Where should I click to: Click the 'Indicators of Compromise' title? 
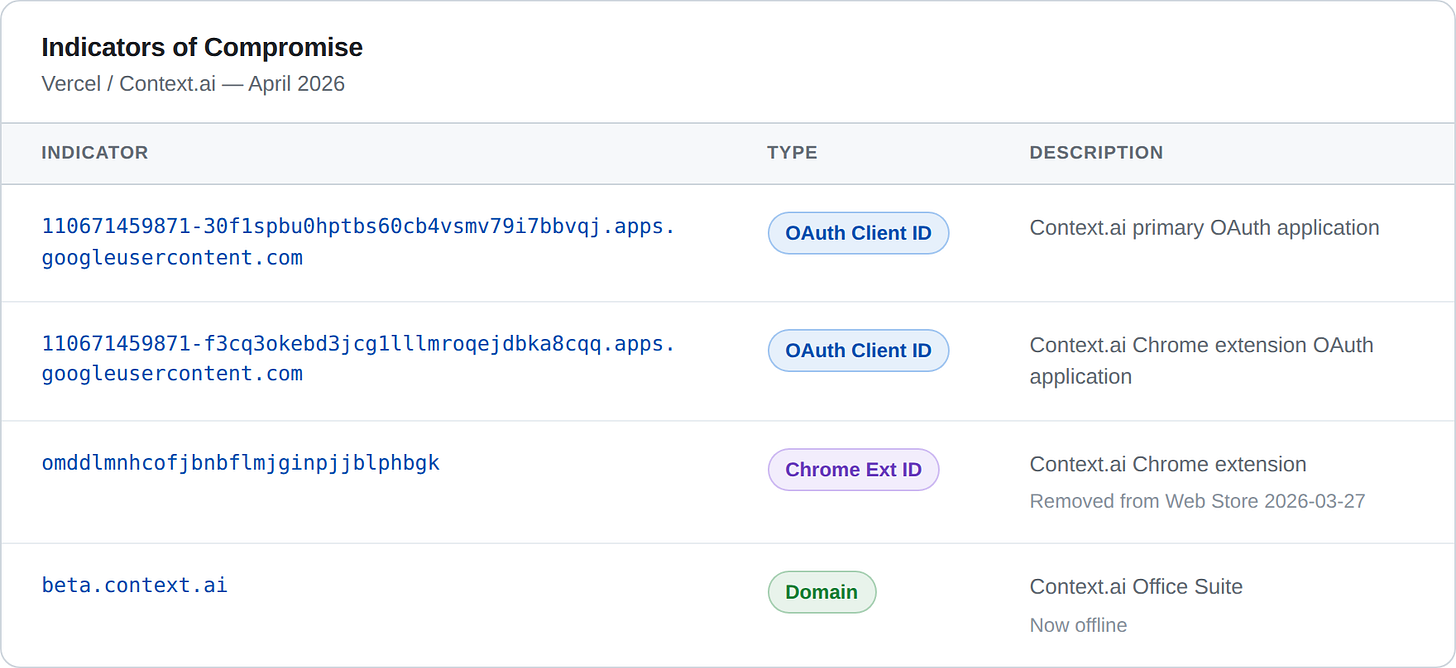[202, 47]
